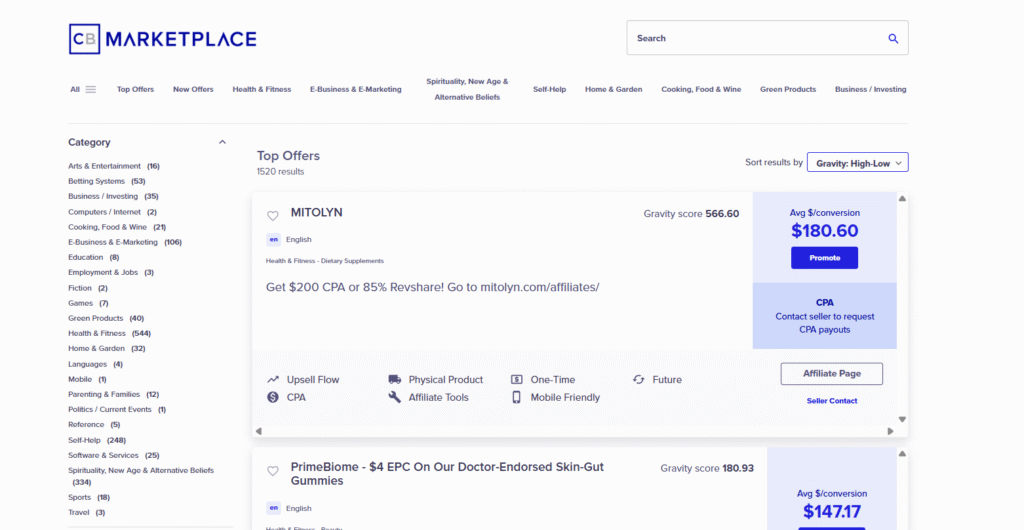1024x530 pixels.
Task: Filter by Reference category
Action: click(x=94, y=424)
